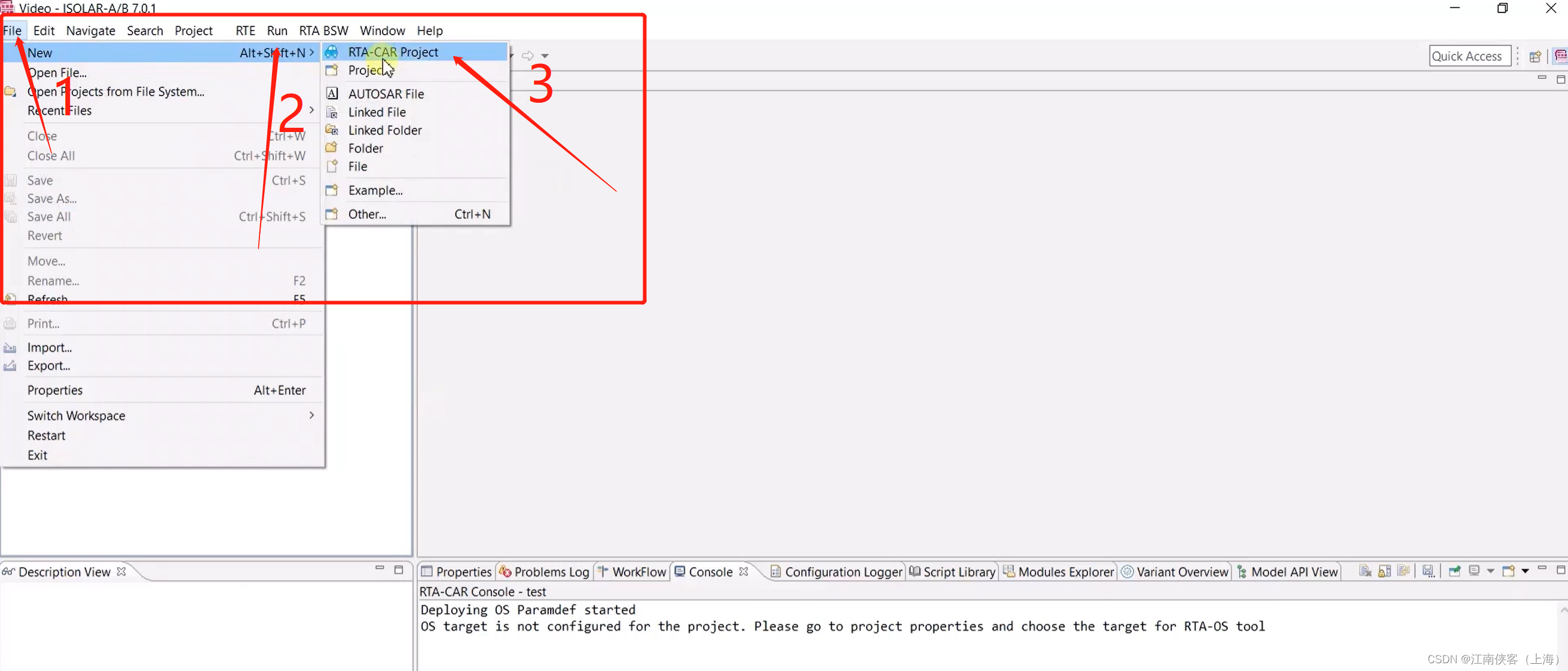Select Navigate from menu bar

[90, 30]
